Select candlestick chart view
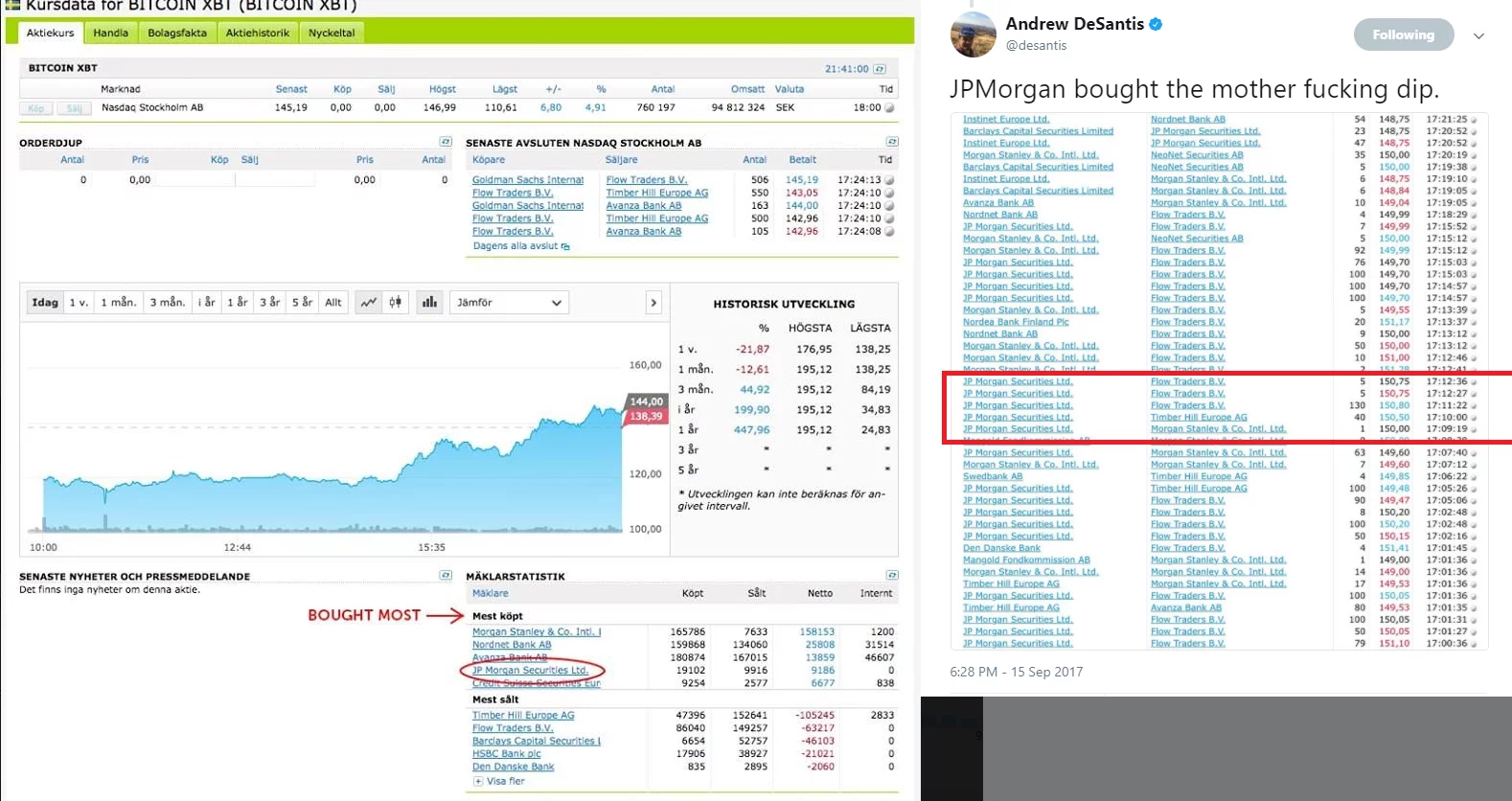The height and width of the screenshot is (801, 1512). coord(396,303)
